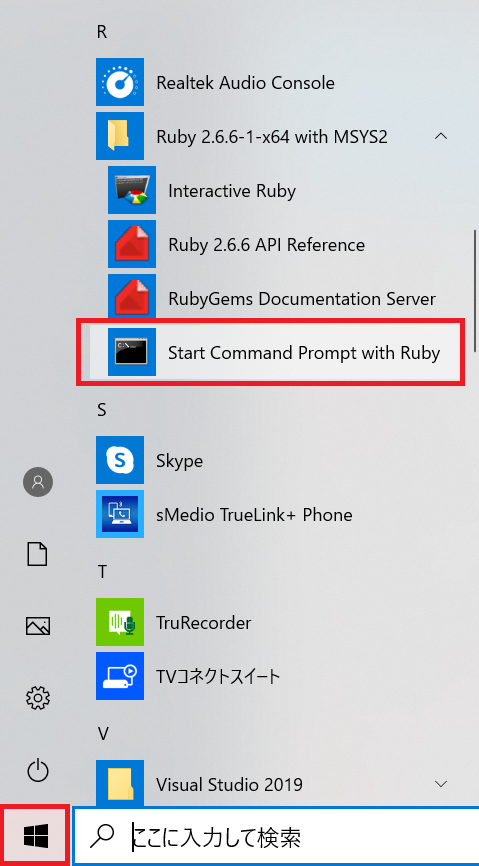Open the Pictures icon in the sidebar
This screenshot has height=866, width=479.
[x=38, y=626]
